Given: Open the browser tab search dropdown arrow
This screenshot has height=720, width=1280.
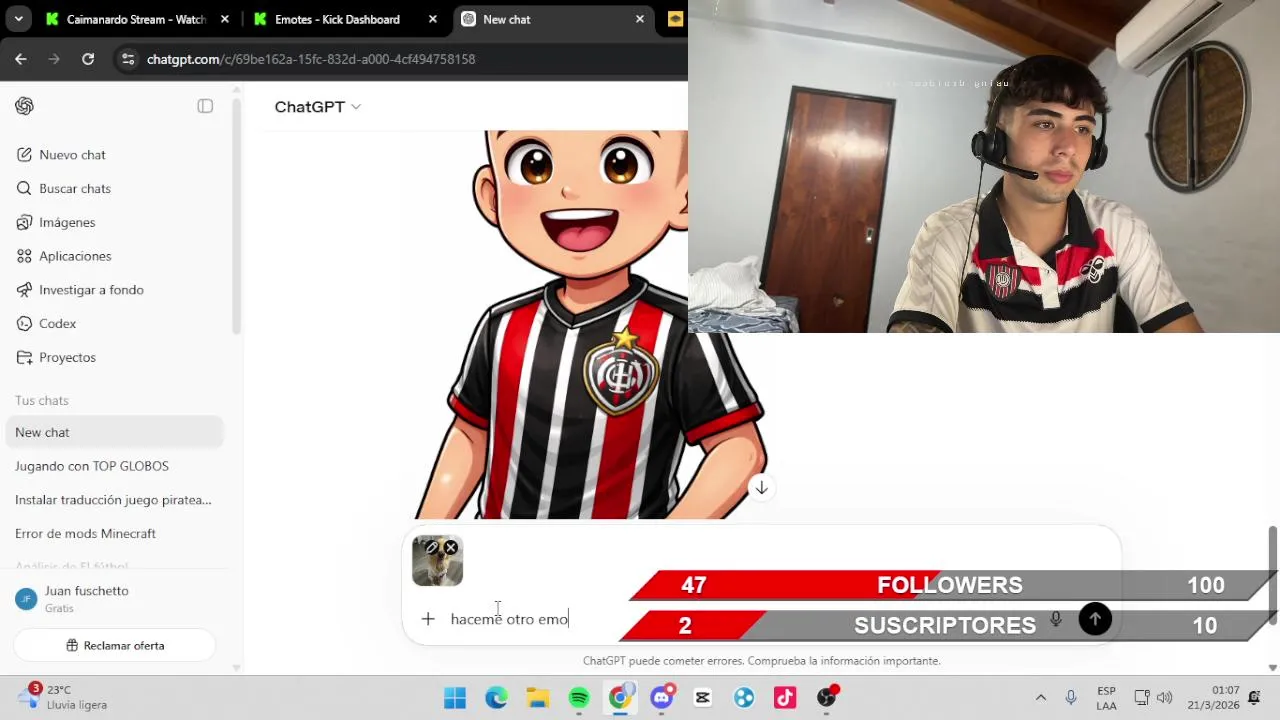Looking at the screenshot, I should [x=18, y=19].
